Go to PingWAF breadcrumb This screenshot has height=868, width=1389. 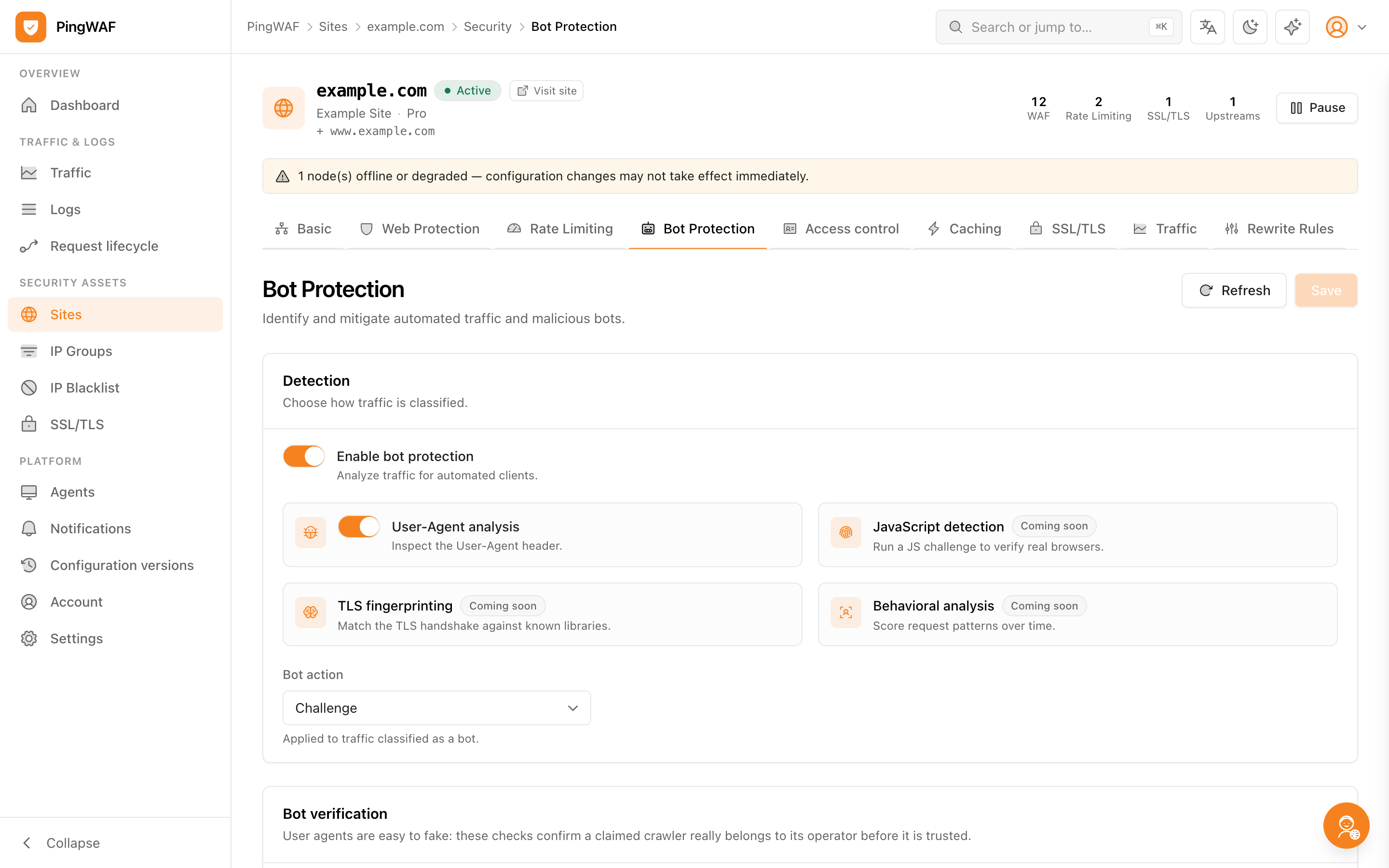coord(273,27)
